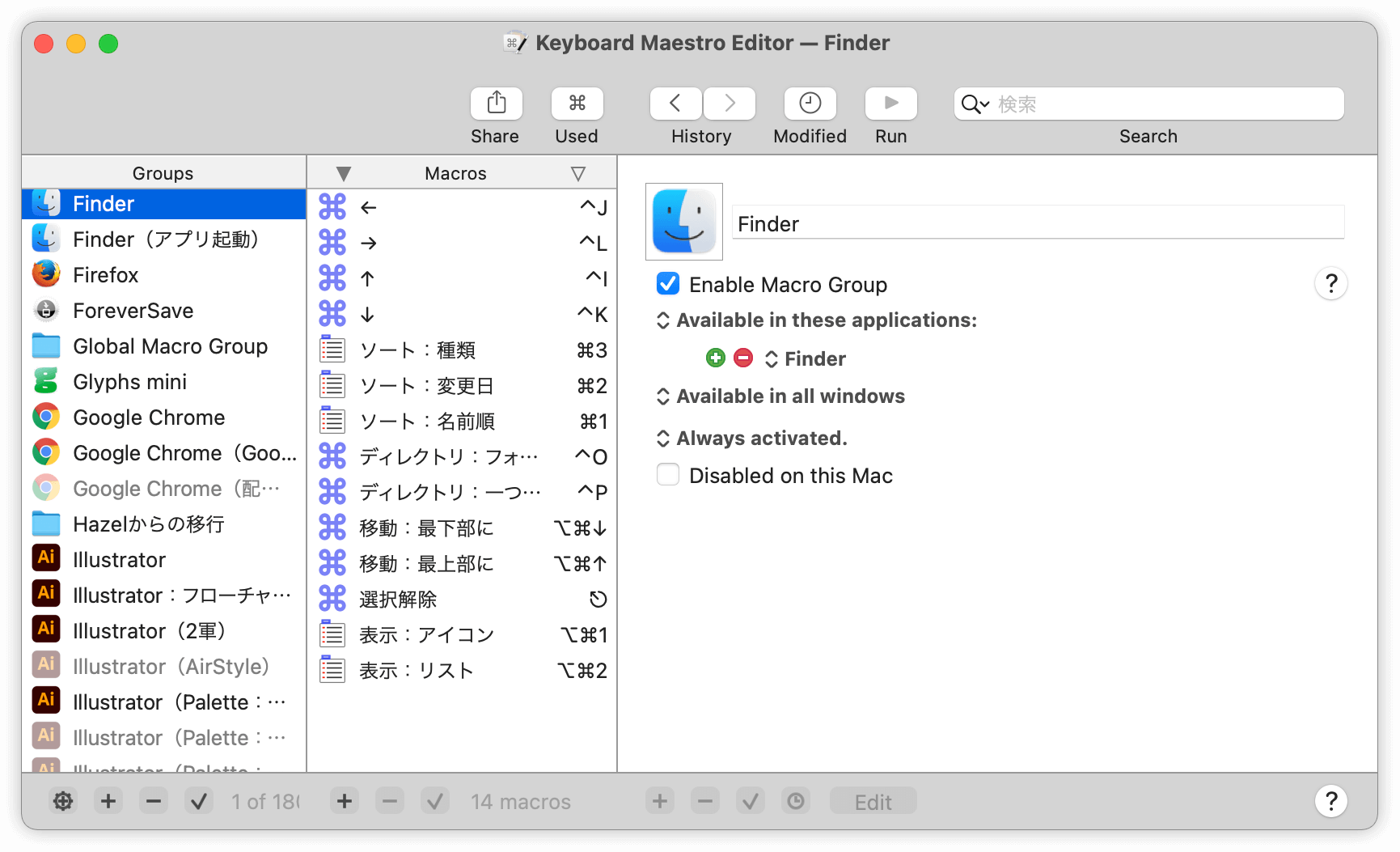This screenshot has height=852, width=1400.
Task: Click the Share toolbar icon
Action: 496,104
